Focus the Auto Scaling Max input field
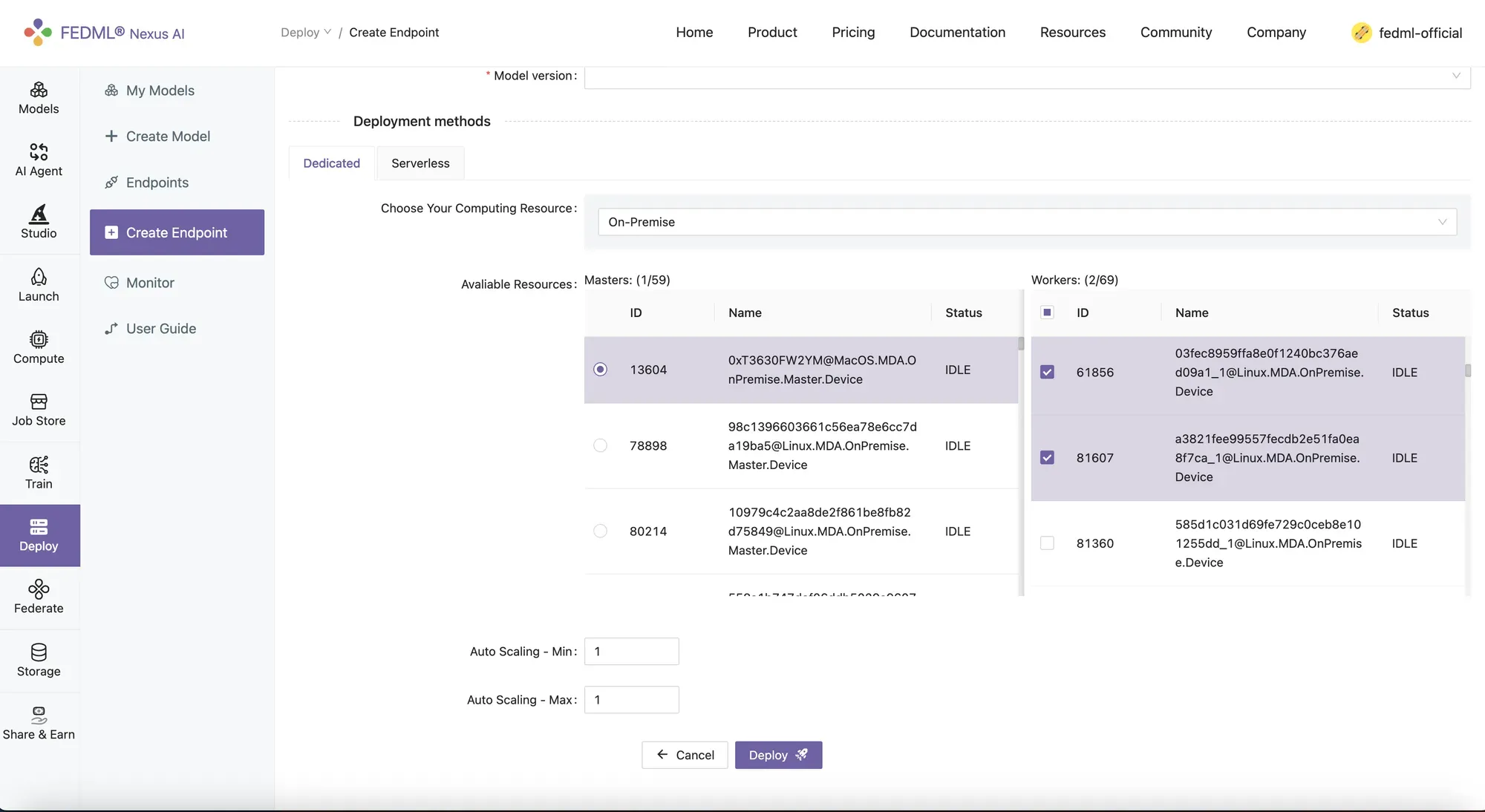1485x812 pixels. tap(631, 700)
